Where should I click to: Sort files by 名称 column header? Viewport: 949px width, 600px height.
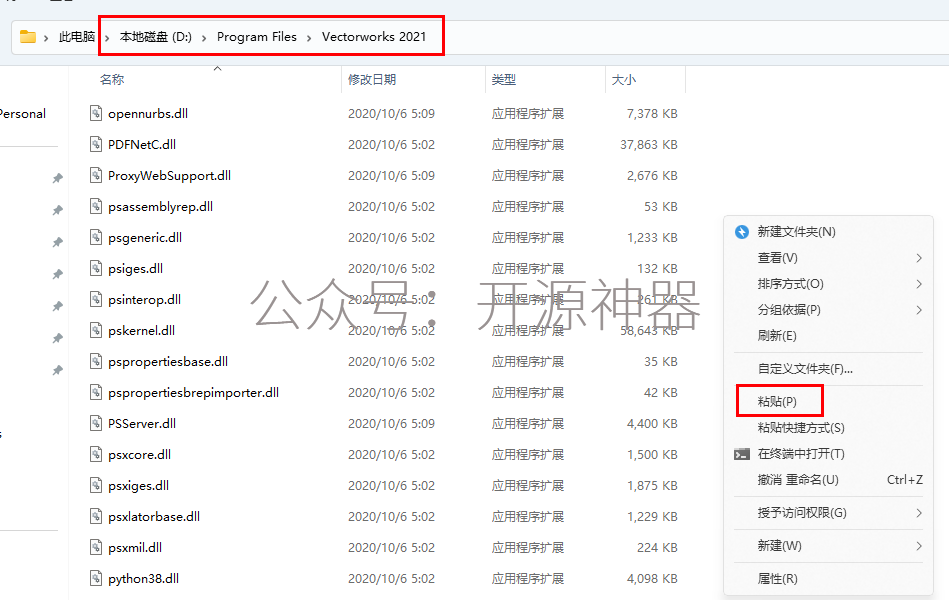click(x=112, y=79)
